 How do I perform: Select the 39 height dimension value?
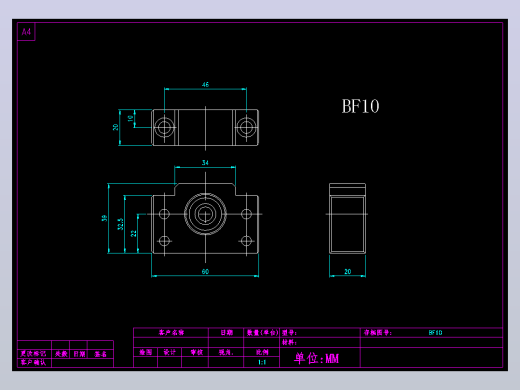pyautogui.click(x=104, y=218)
